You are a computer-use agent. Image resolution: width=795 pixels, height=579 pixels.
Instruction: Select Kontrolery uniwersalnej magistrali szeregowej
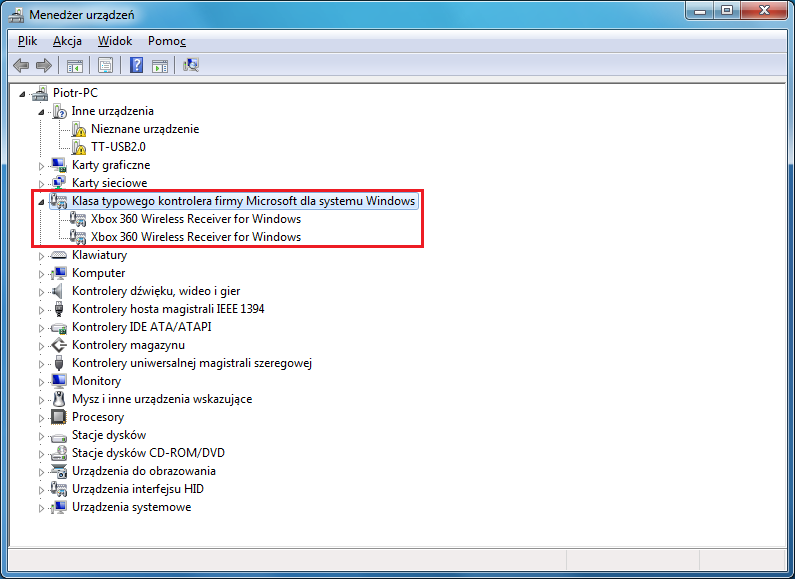point(192,363)
